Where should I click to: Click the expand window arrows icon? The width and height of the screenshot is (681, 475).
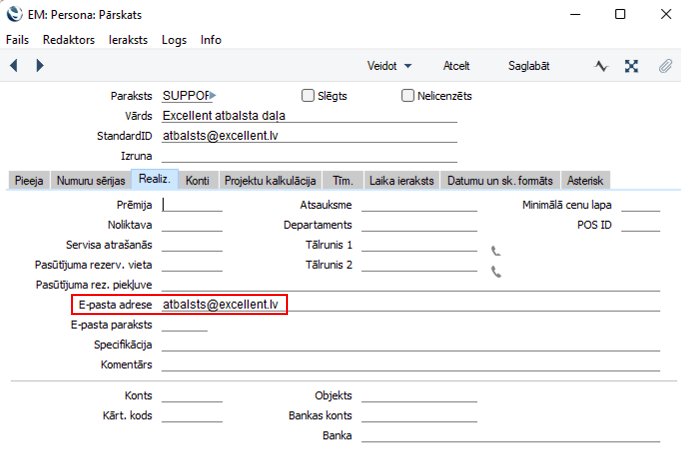click(632, 66)
